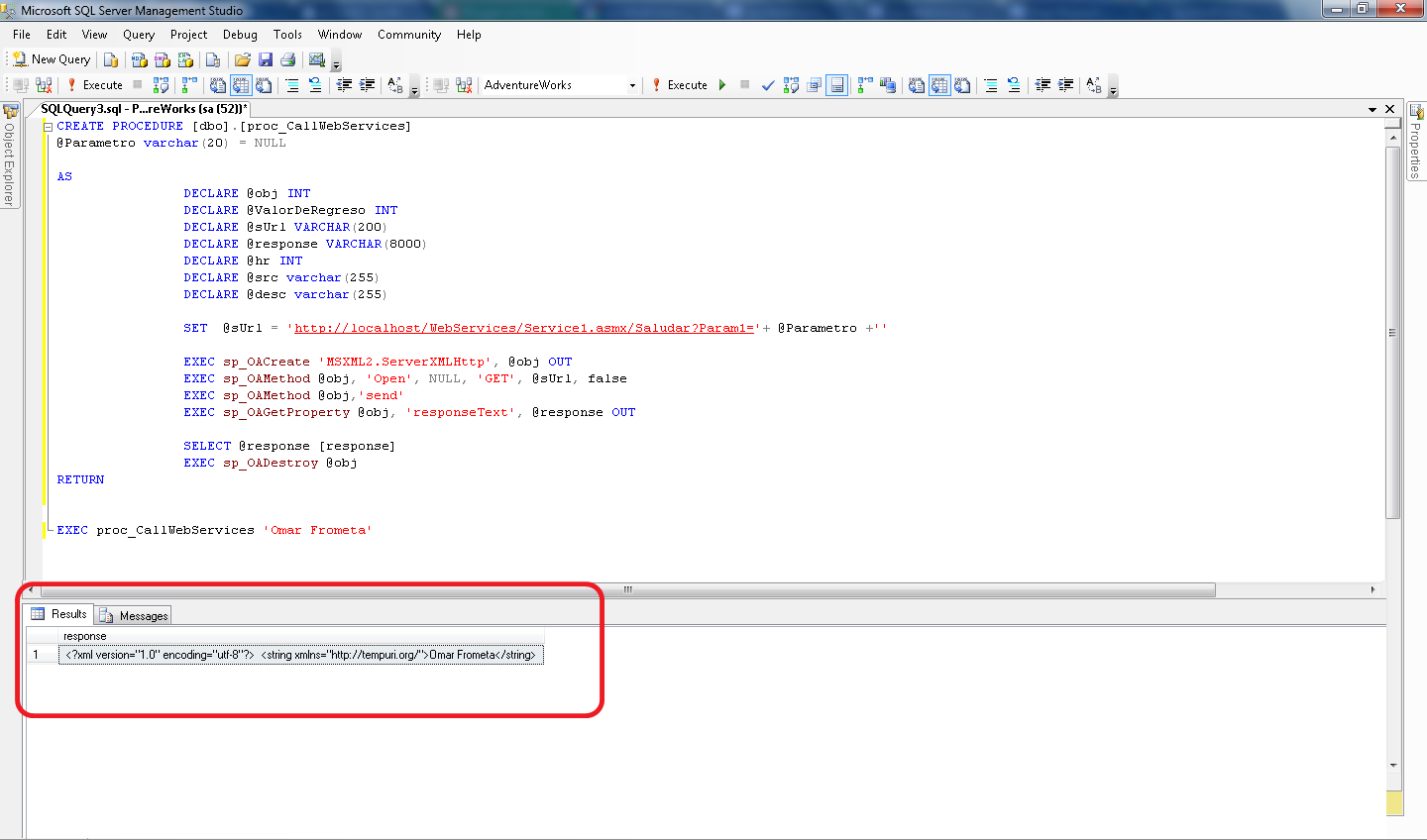Image resolution: width=1427 pixels, height=840 pixels.
Task: Click the editor horizontal scrollbar right arrow
Action: click(x=1372, y=589)
